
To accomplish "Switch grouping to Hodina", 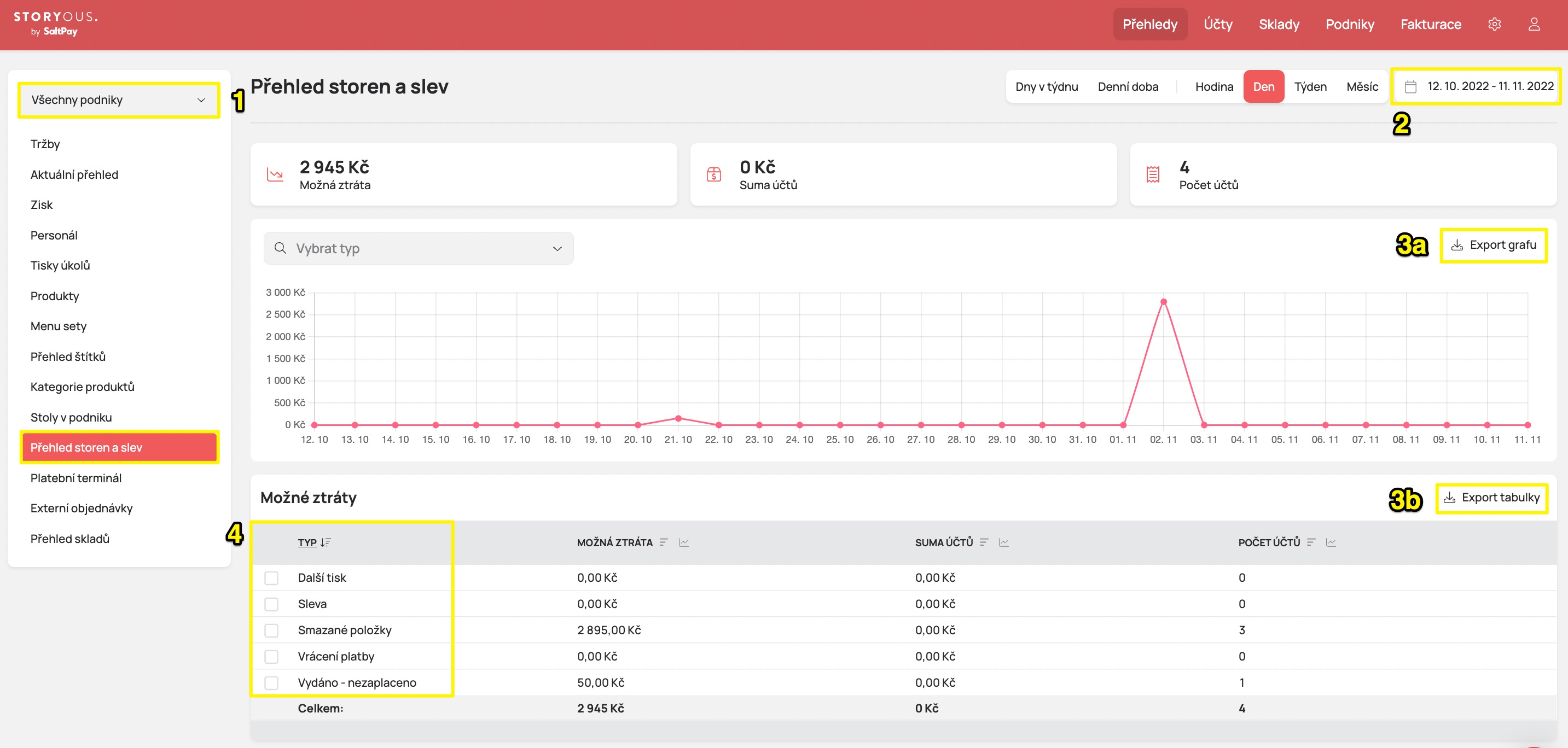I will pos(1213,86).
